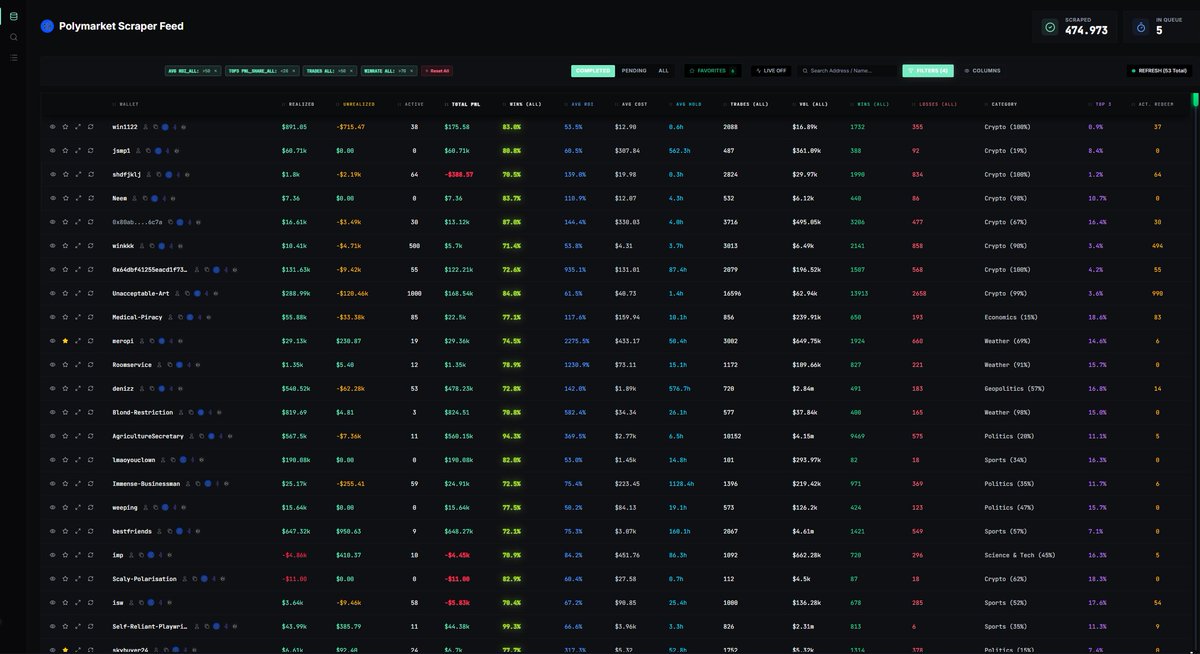Click the Scraped 474.973 counter card
Image resolution: width=1200 pixels, height=654 pixels.
pyautogui.click(x=1075, y=27)
